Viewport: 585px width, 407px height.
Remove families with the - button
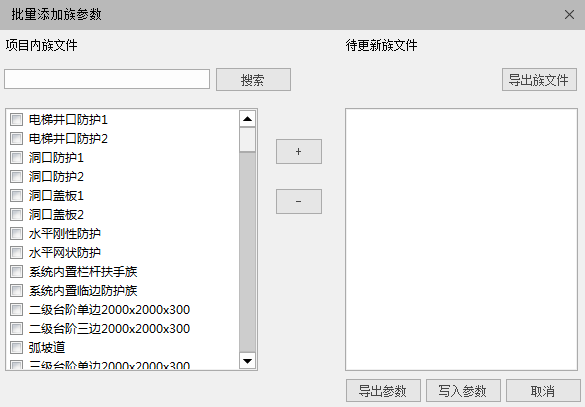coord(299,201)
